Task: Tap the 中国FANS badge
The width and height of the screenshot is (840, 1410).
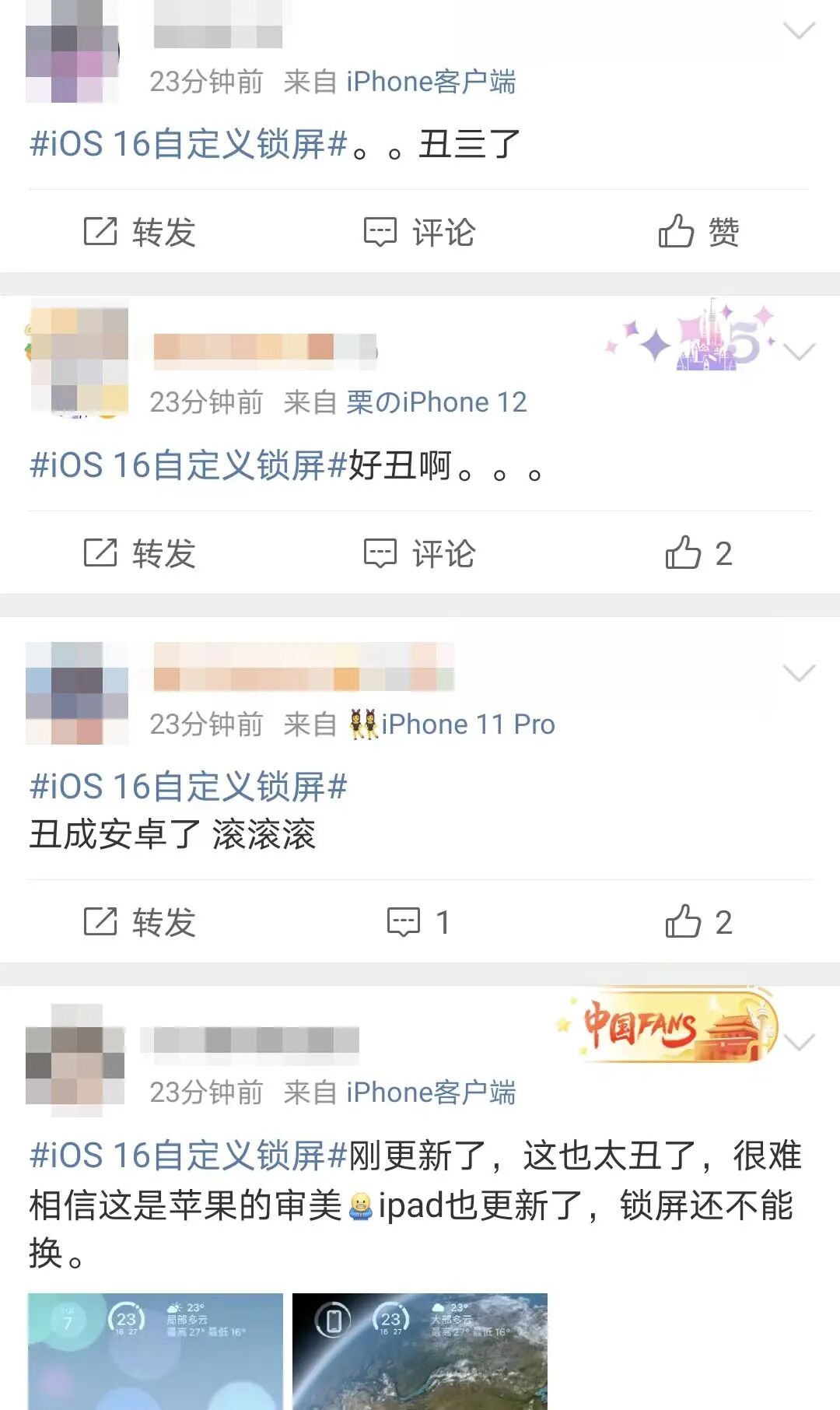Action: pos(667,1025)
